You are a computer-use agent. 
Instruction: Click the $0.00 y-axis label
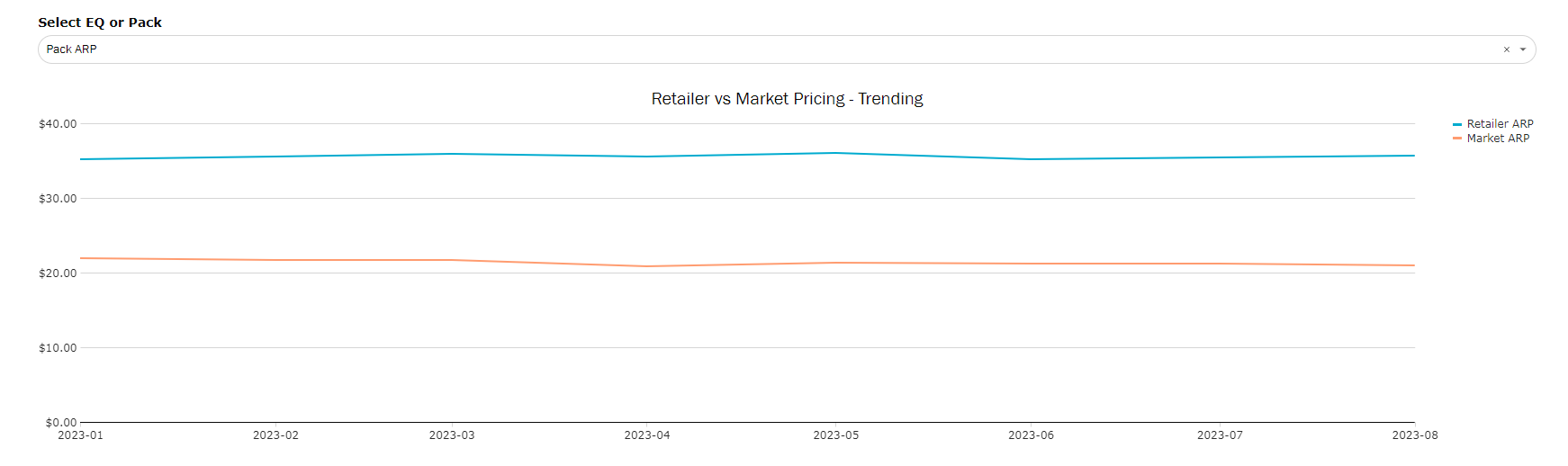61,423
